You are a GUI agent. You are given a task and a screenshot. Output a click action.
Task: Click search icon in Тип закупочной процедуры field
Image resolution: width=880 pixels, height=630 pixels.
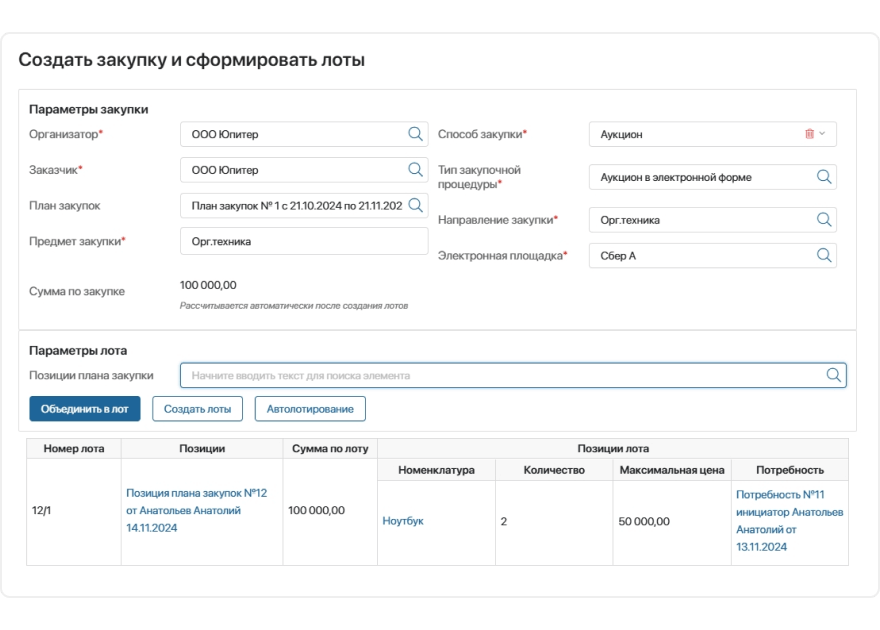click(x=824, y=177)
